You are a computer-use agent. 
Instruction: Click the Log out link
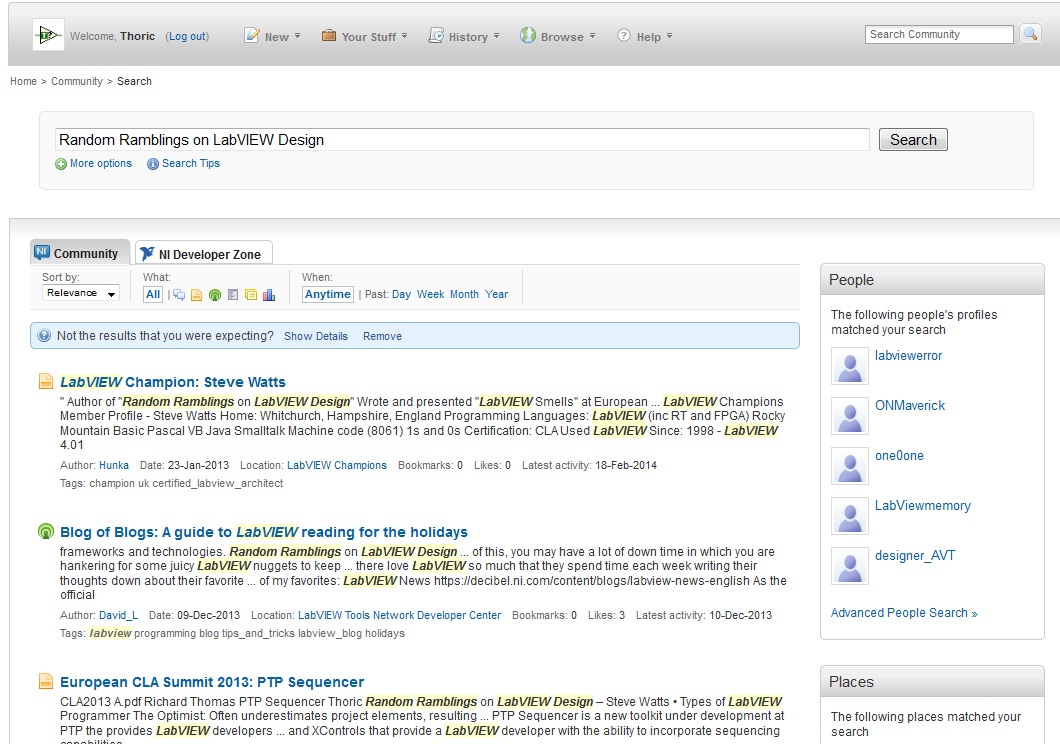[188, 36]
